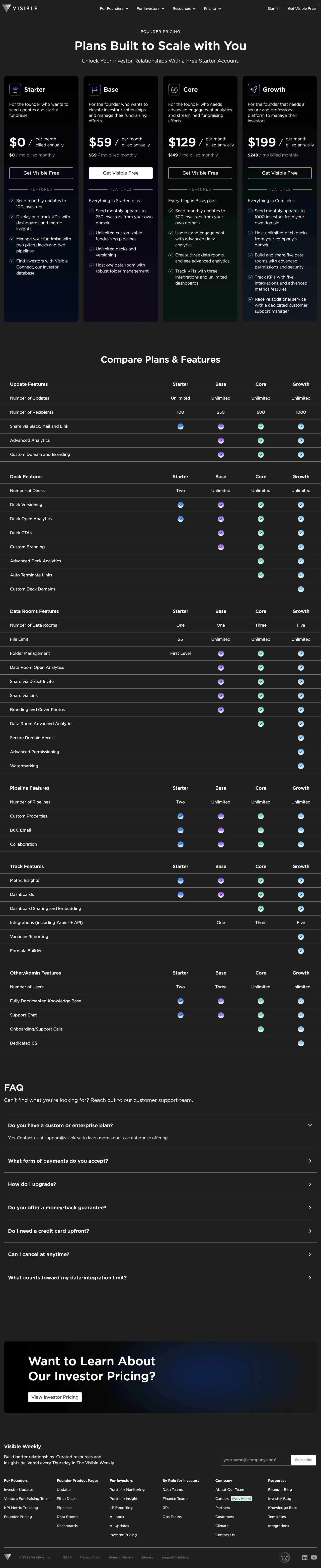Click the Visible logo in the header

pos(20,9)
